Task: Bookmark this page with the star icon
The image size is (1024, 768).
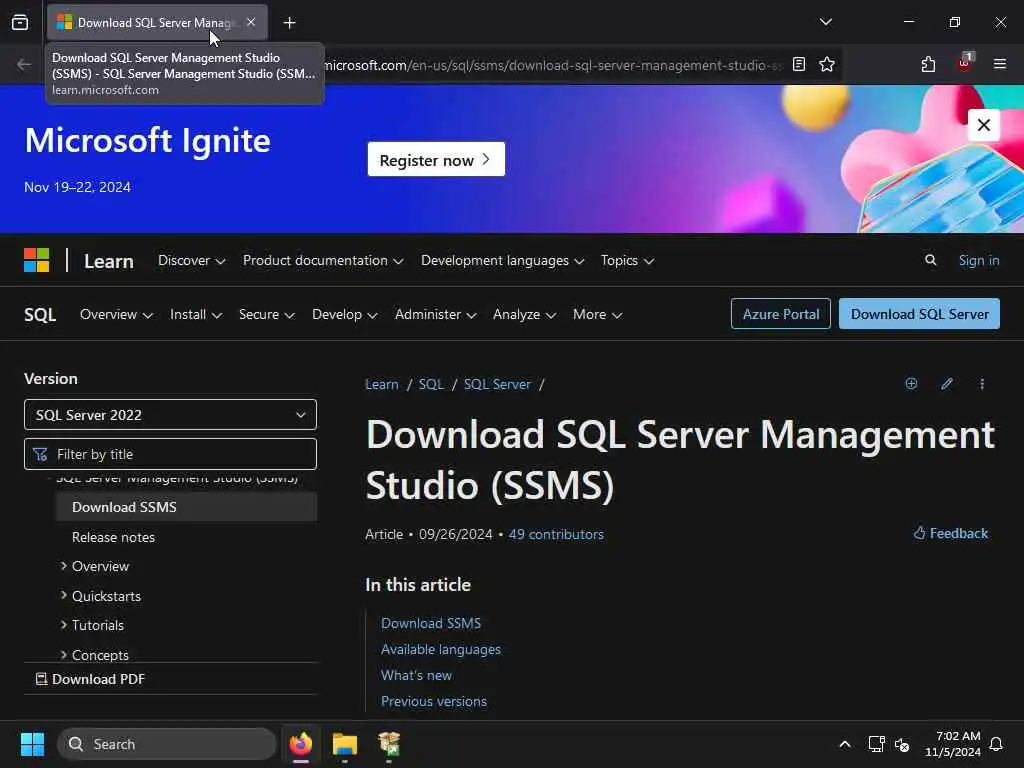Action: click(x=827, y=64)
